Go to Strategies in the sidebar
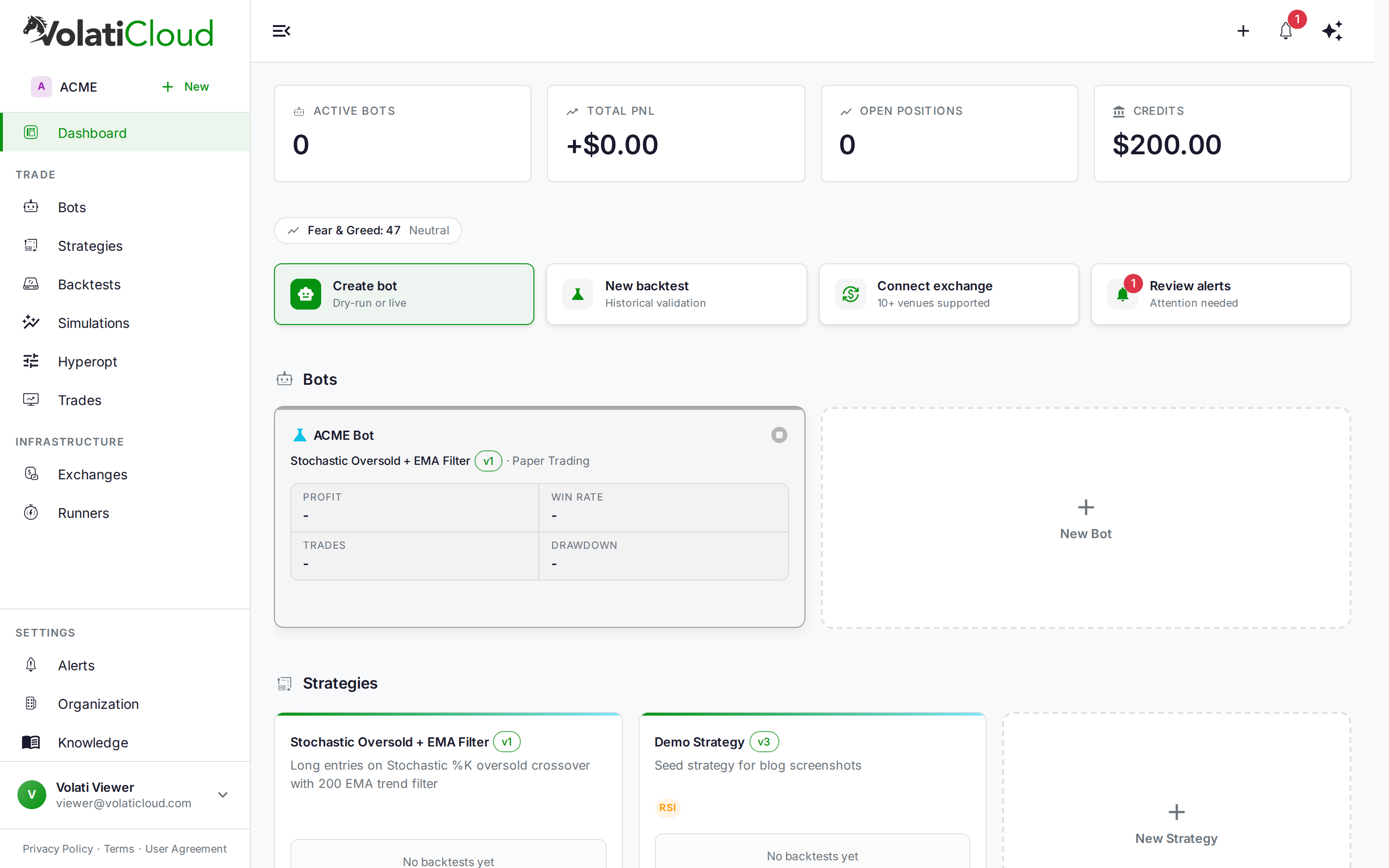This screenshot has width=1389, height=868. click(125, 246)
